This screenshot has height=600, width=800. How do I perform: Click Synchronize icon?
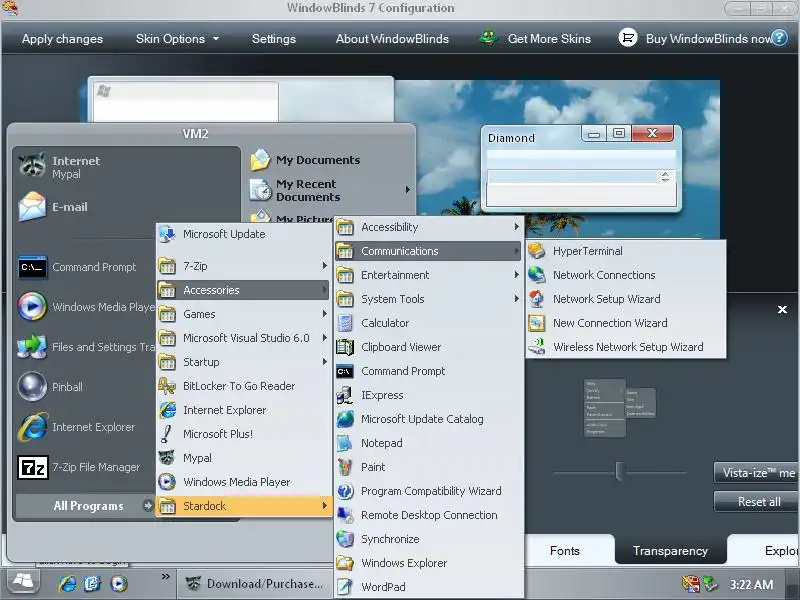coord(345,539)
